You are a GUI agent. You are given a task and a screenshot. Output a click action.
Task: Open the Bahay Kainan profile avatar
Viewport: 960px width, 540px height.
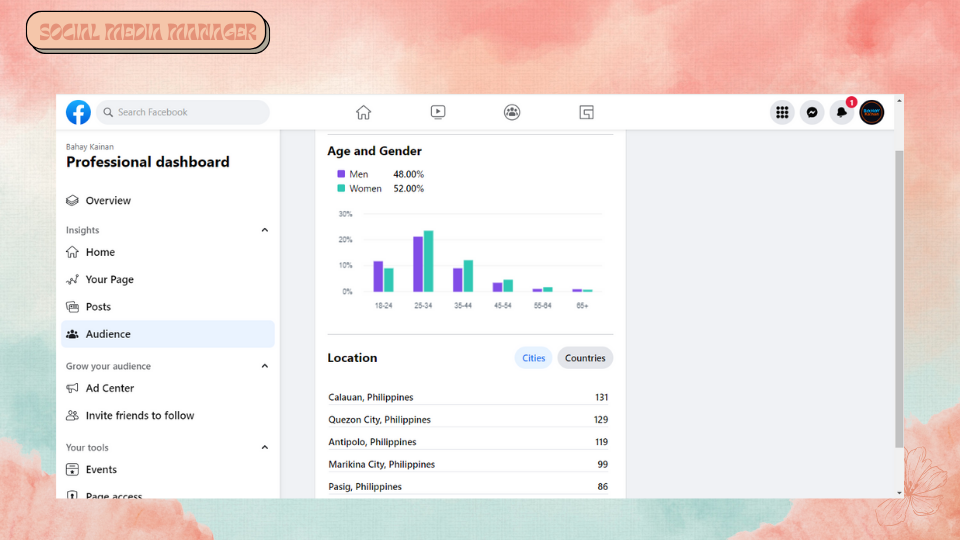tap(871, 112)
